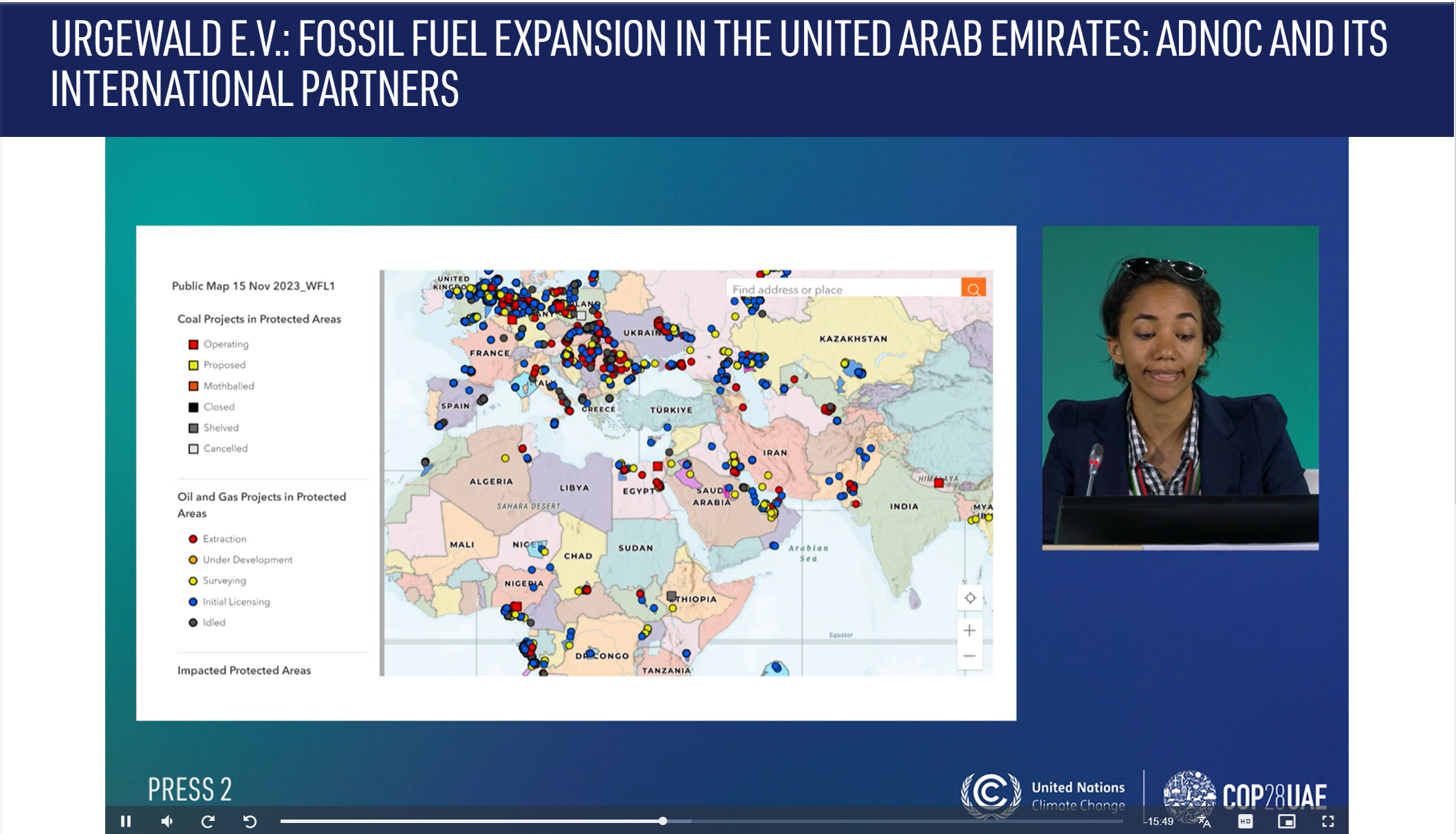This screenshot has width=1456, height=834.
Task: Click the 'PRESS 2' room label
Action: pyautogui.click(x=190, y=789)
